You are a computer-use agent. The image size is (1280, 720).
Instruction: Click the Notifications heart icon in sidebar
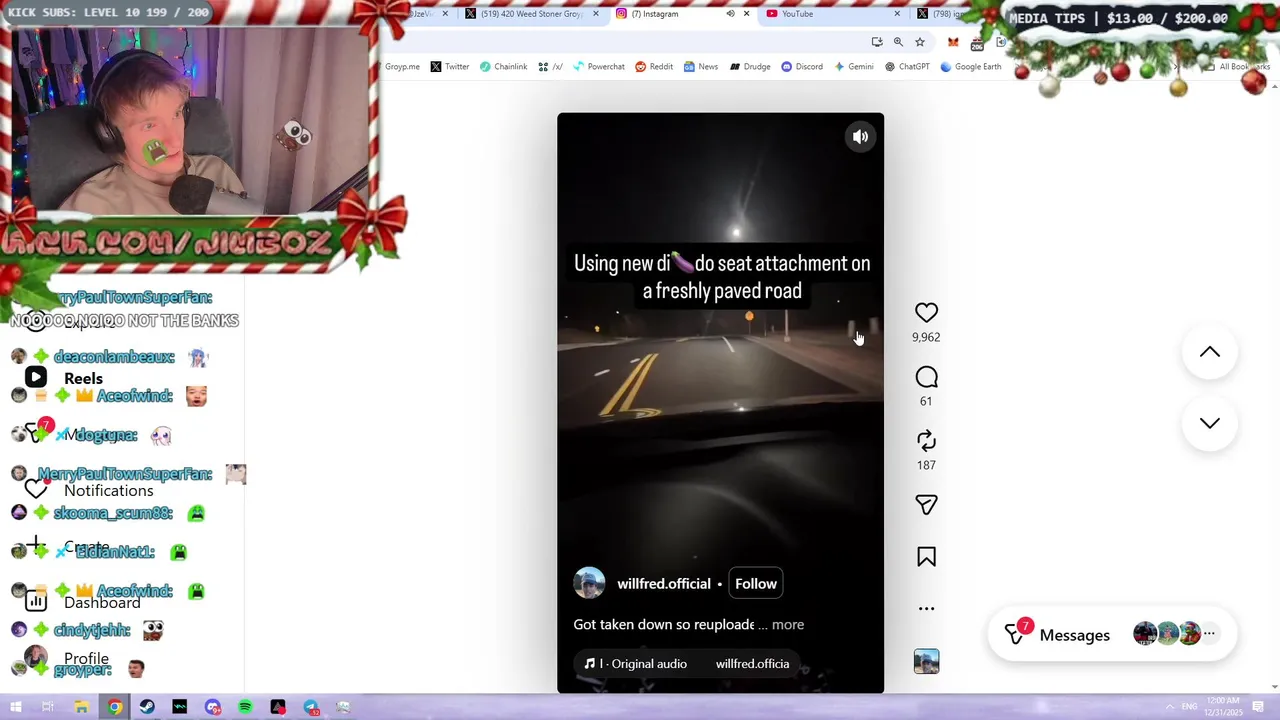point(36,490)
